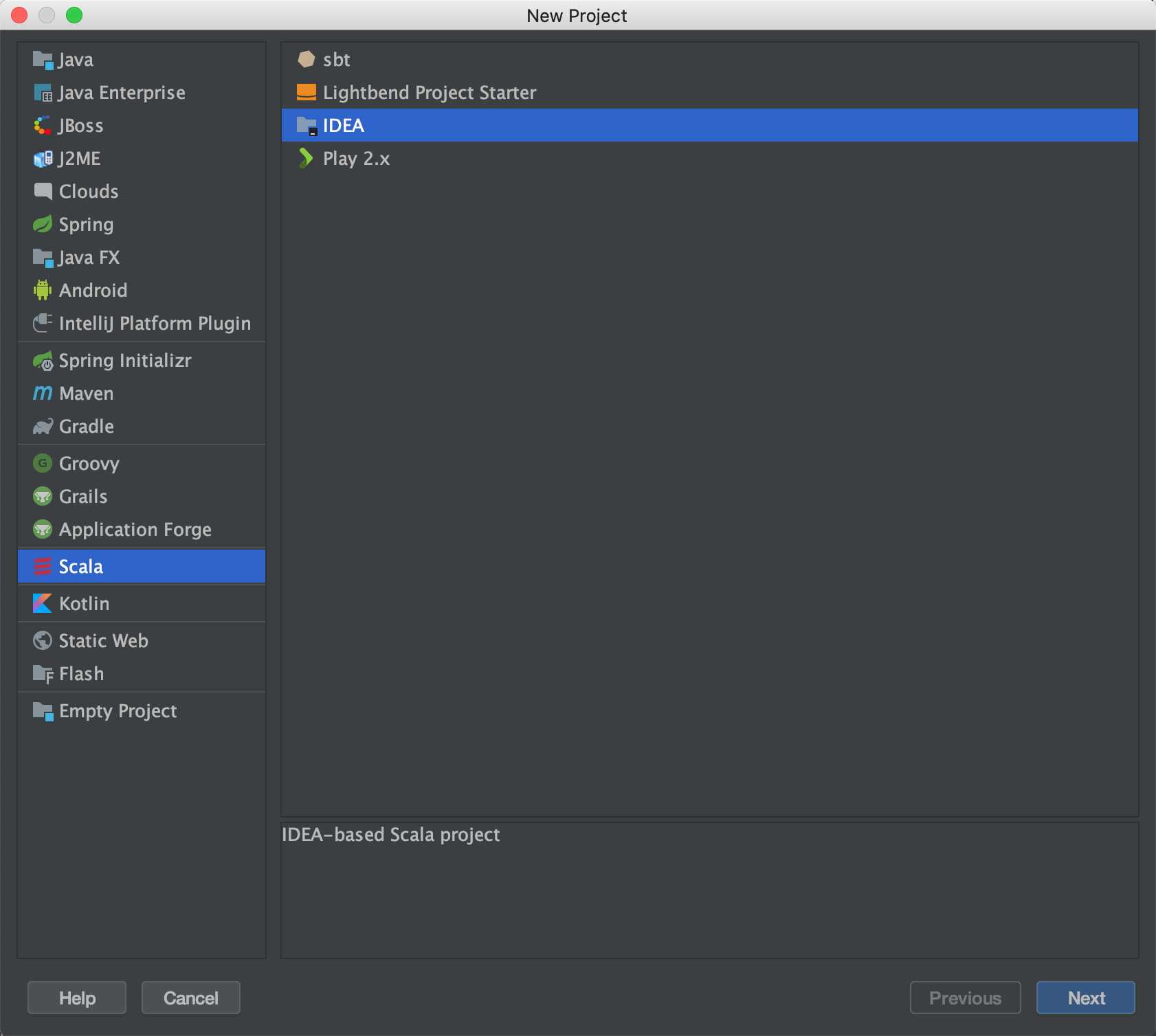Click the Flash folder icon
Image resolution: width=1156 pixels, height=1036 pixels.
[43, 674]
